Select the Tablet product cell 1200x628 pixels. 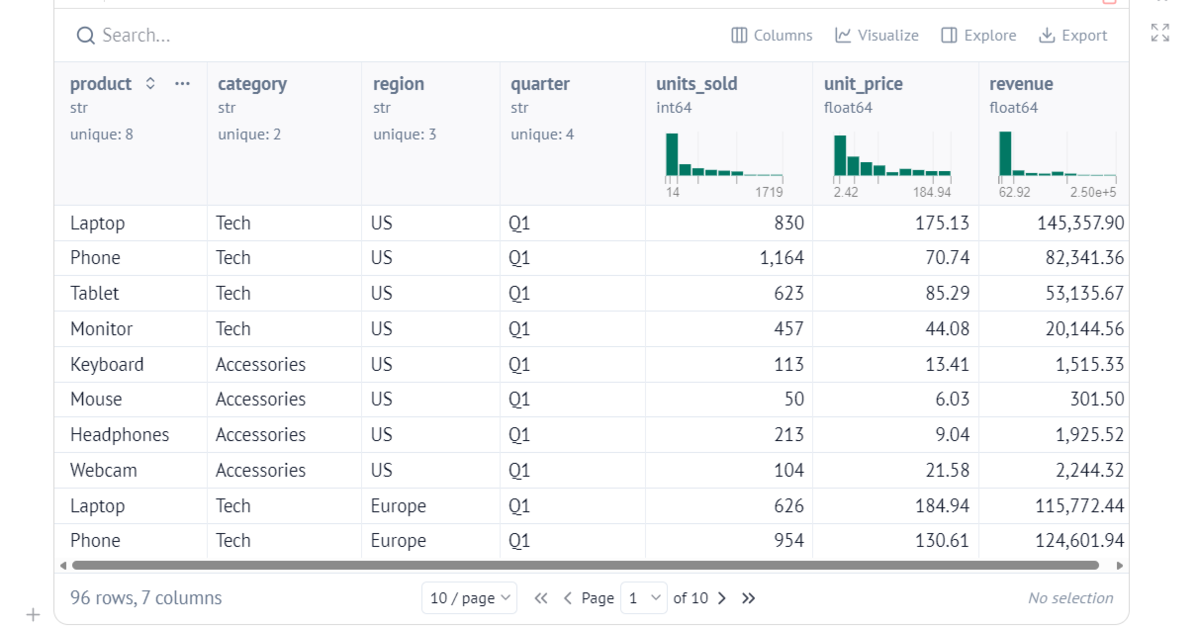click(x=131, y=293)
